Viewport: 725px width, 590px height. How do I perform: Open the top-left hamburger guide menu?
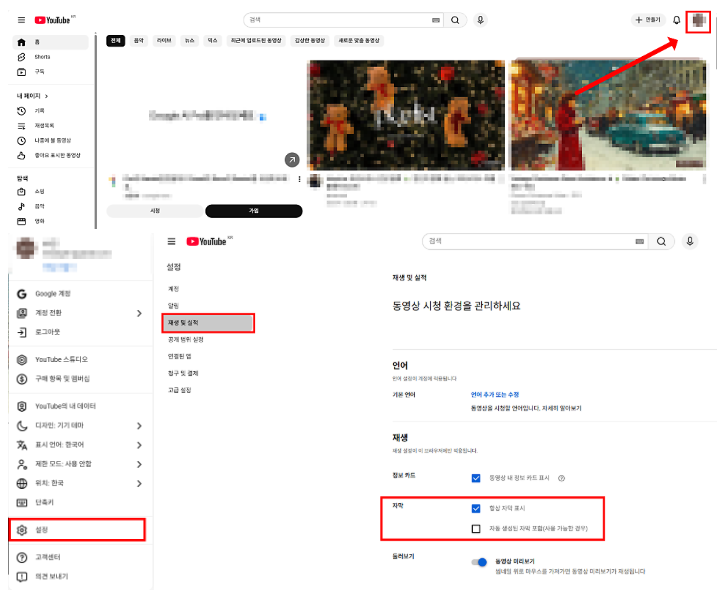pos(21,20)
